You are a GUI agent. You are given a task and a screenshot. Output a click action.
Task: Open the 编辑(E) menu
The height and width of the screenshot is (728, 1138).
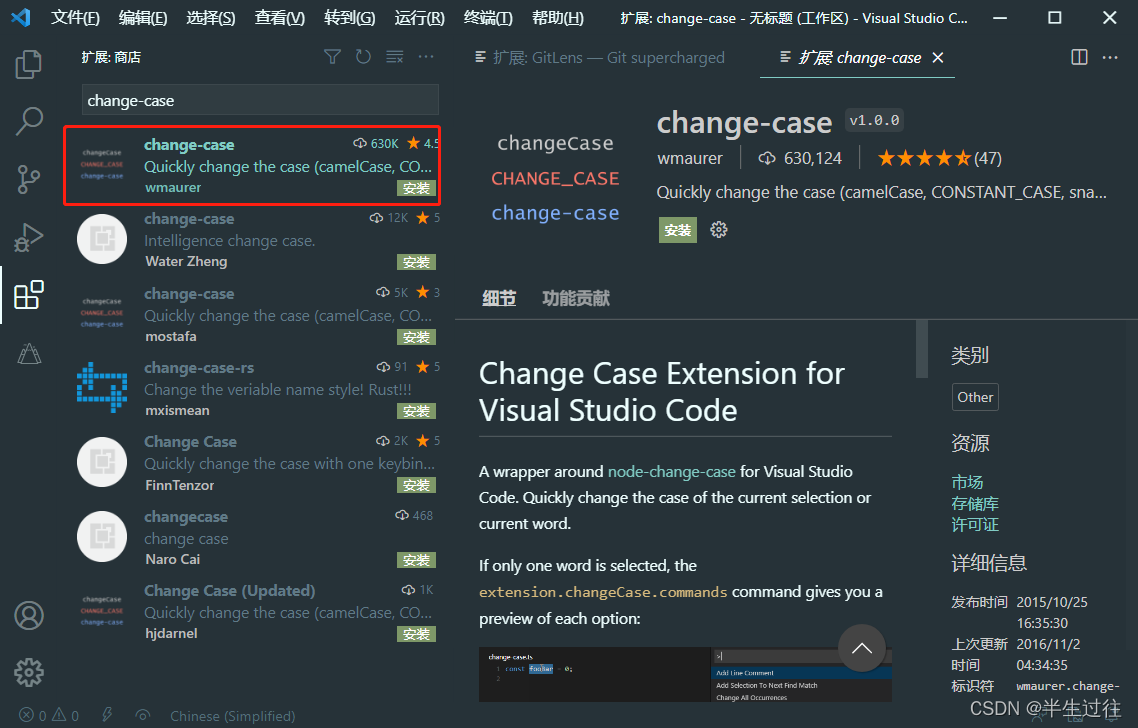tap(143, 17)
